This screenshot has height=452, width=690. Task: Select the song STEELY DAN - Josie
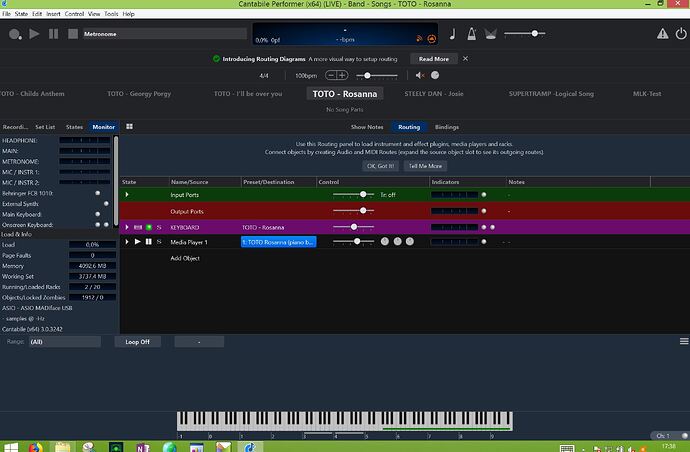click(x=433, y=94)
